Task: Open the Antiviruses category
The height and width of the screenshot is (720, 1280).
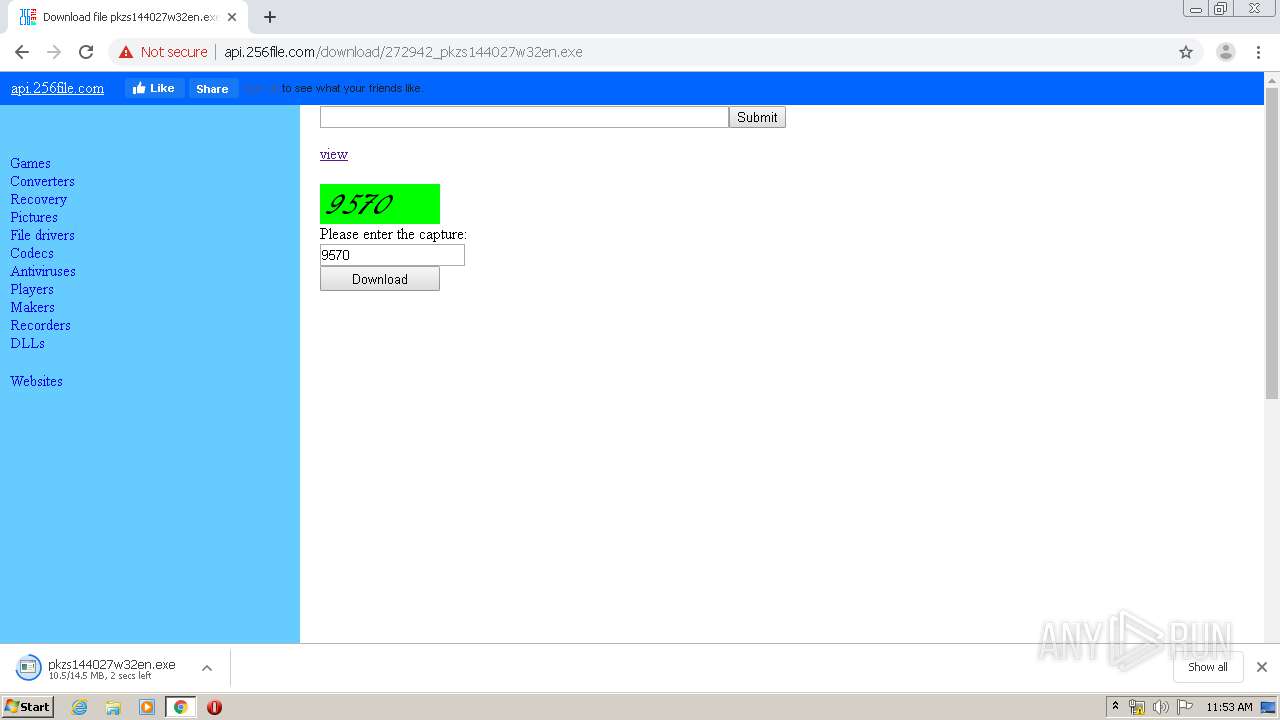Action: point(43,271)
